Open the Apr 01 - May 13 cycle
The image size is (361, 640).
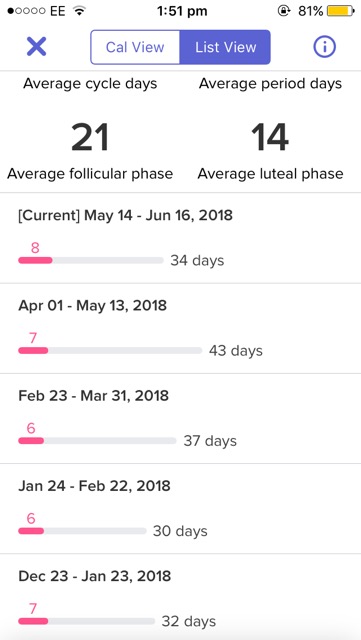(180, 328)
